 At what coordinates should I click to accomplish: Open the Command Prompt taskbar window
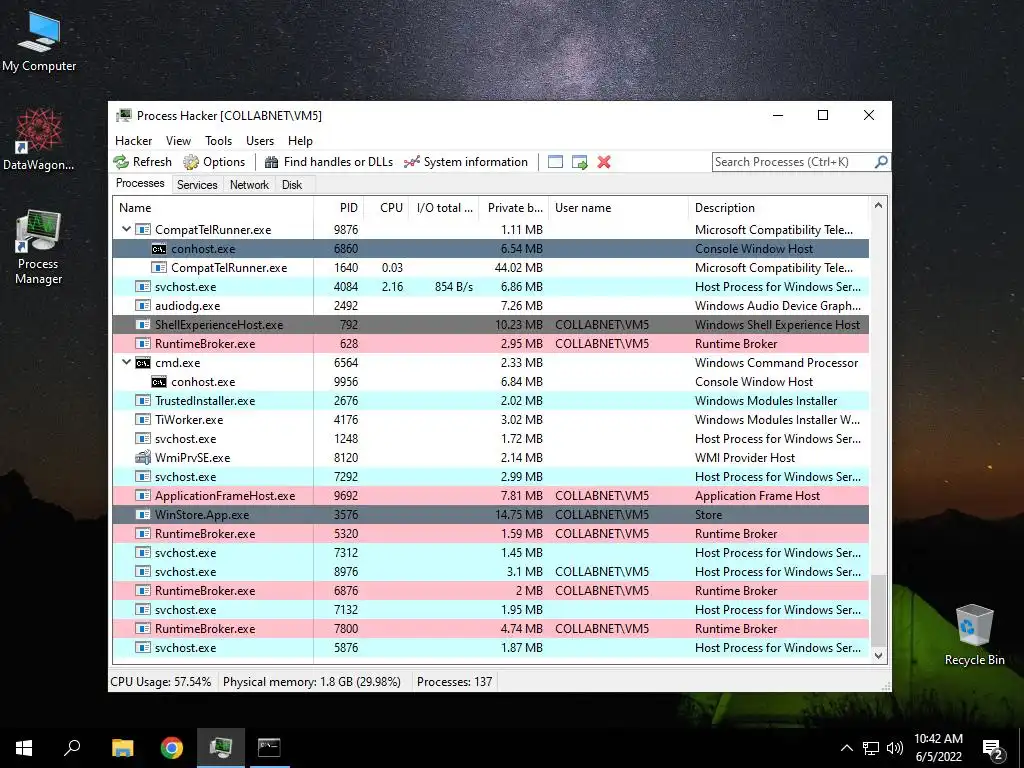point(269,748)
